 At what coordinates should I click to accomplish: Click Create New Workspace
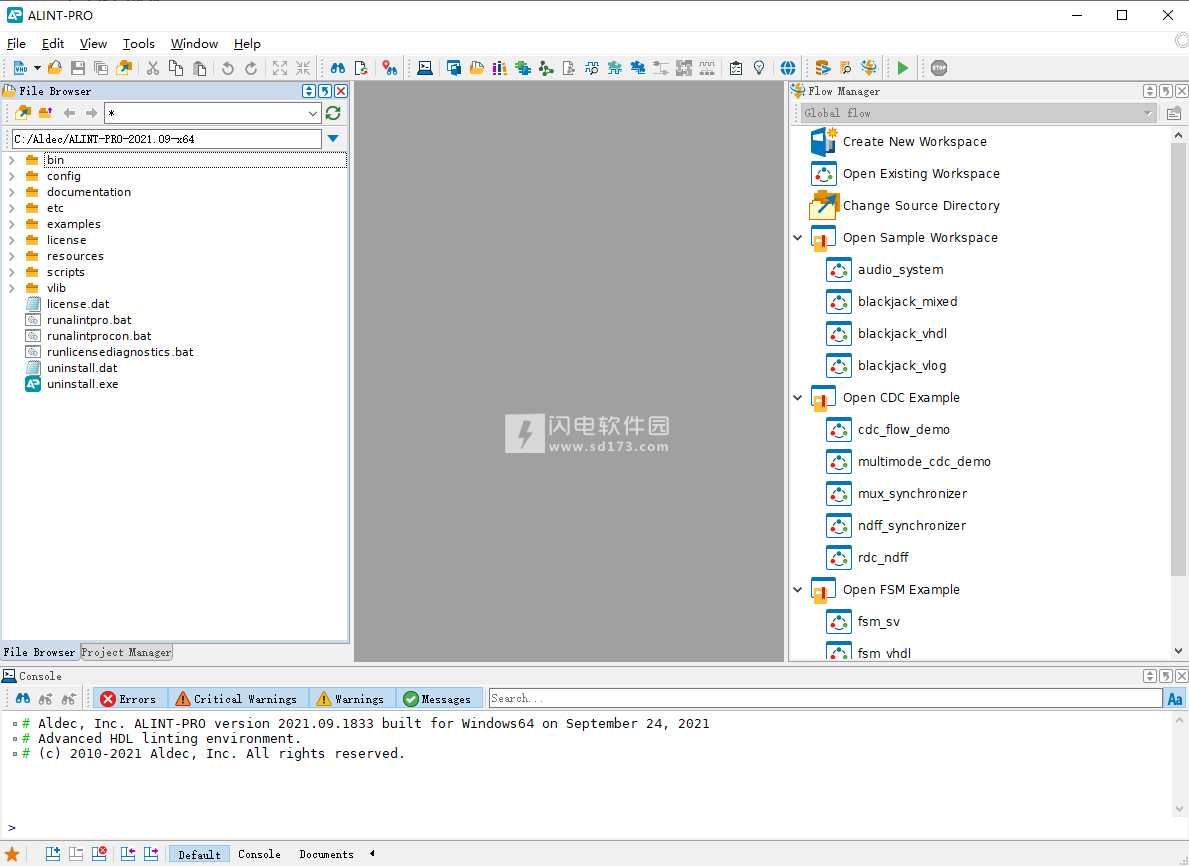click(x=914, y=142)
